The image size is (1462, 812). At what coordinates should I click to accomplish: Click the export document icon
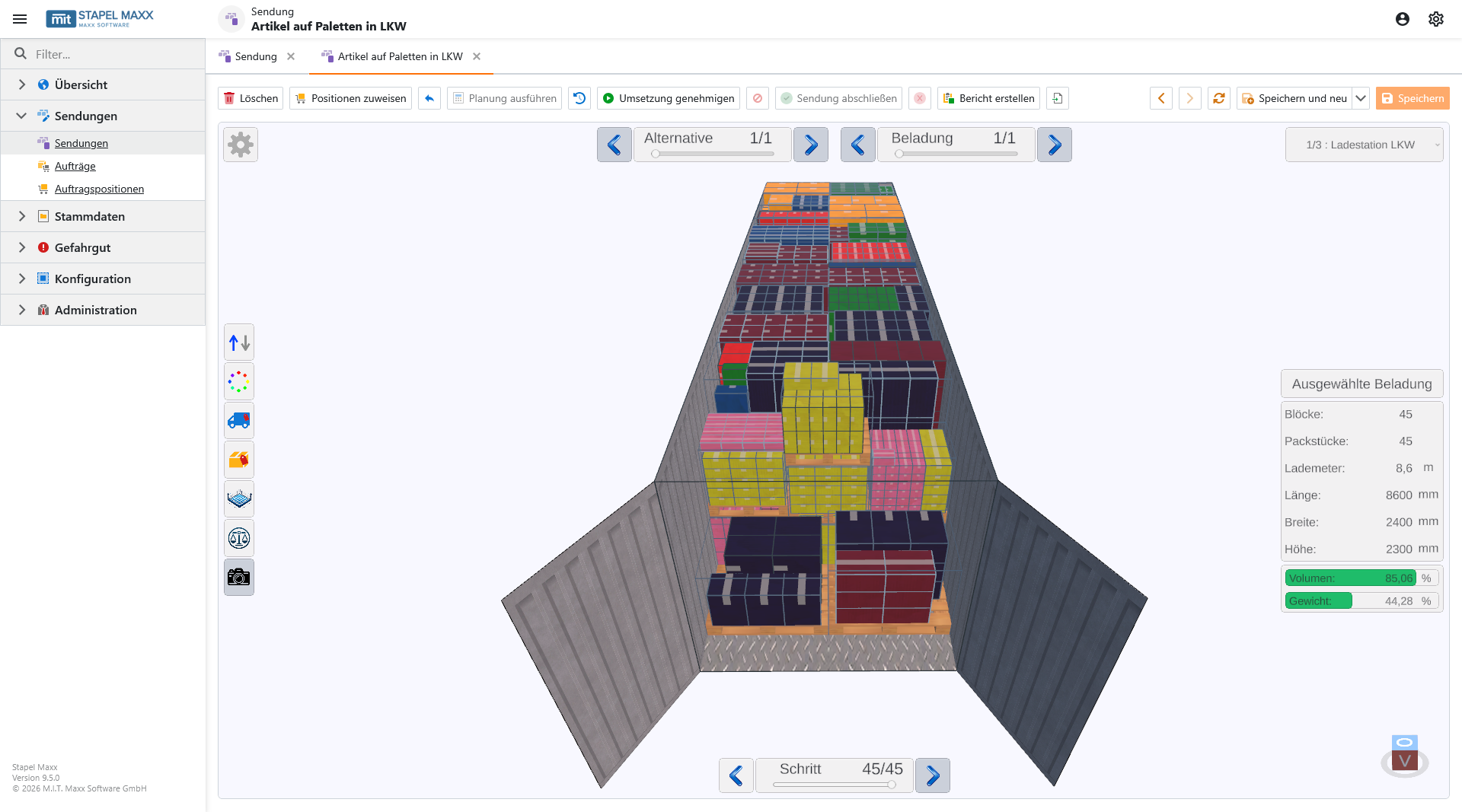click(x=1058, y=98)
